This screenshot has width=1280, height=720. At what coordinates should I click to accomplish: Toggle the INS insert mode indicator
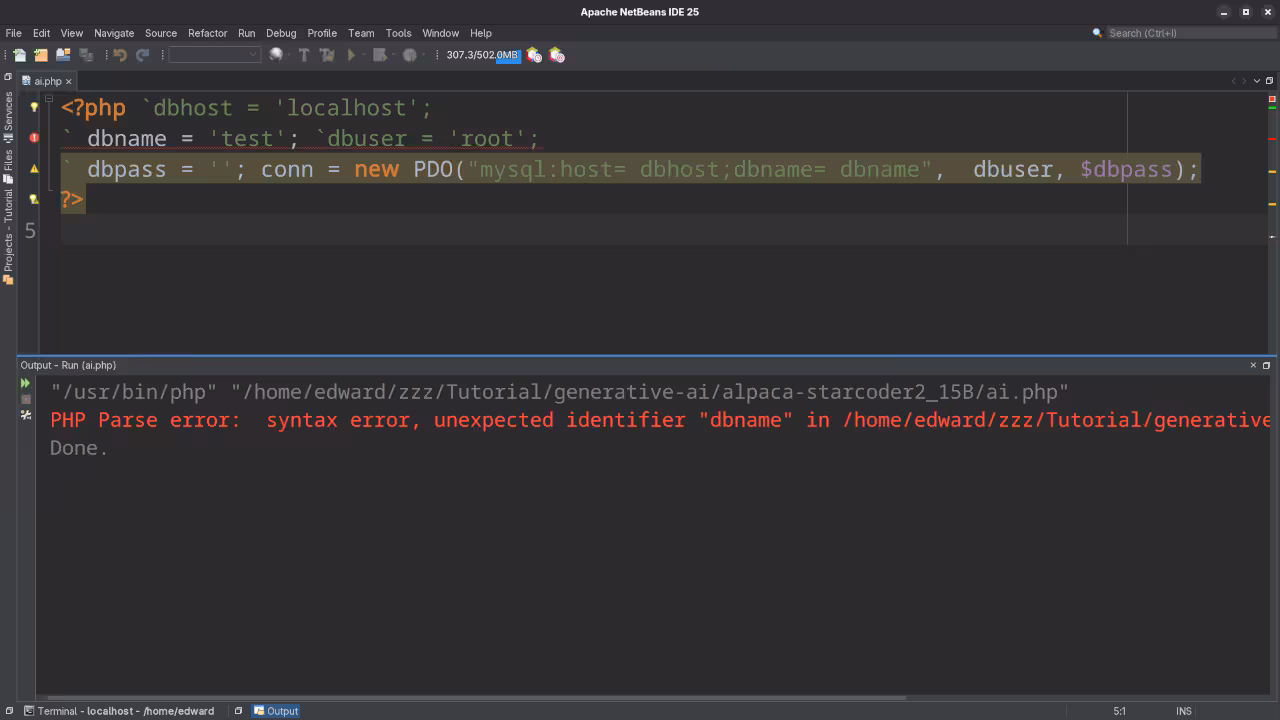pyautogui.click(x=1184, y=711)
